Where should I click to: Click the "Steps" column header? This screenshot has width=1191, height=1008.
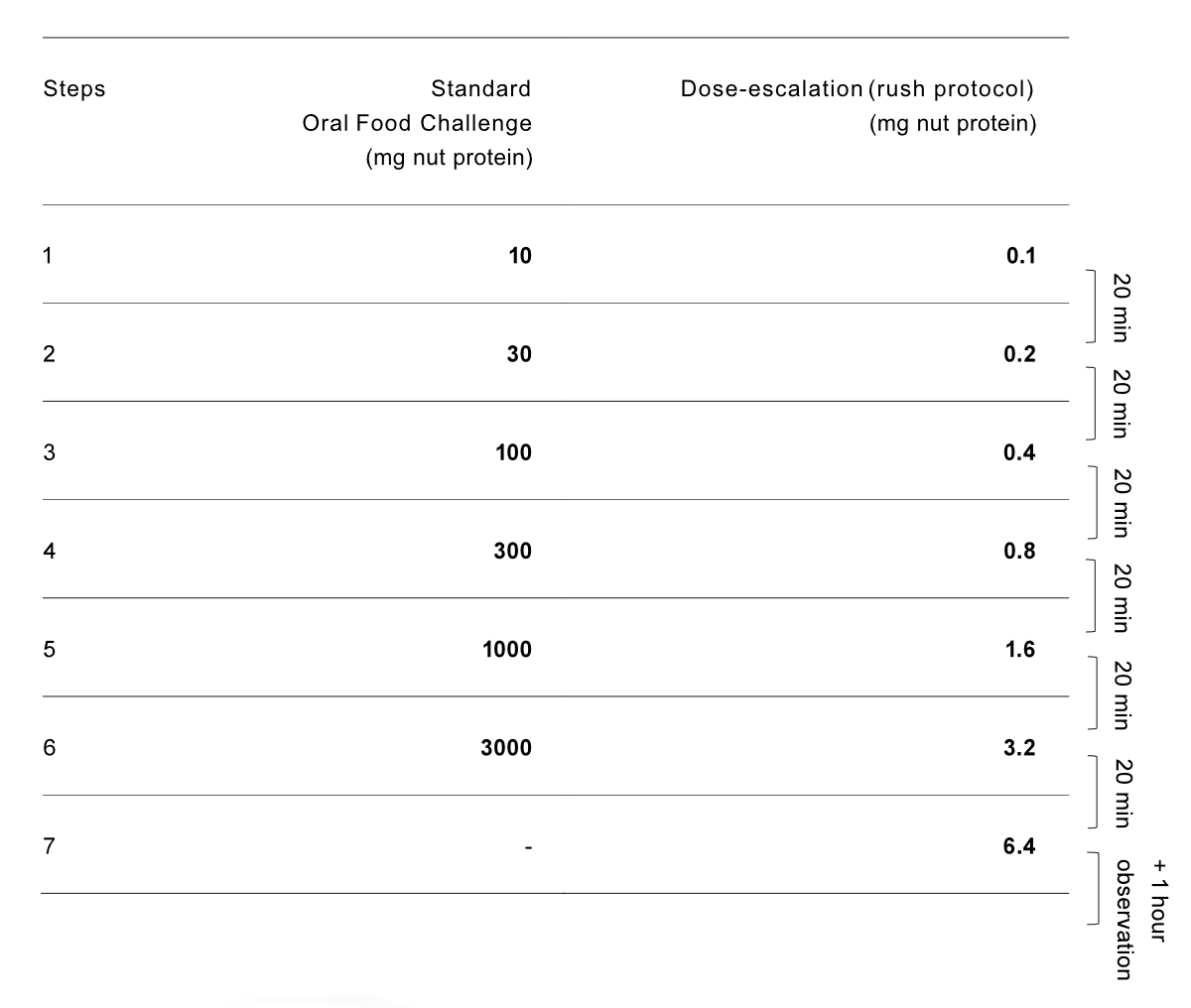74,89
